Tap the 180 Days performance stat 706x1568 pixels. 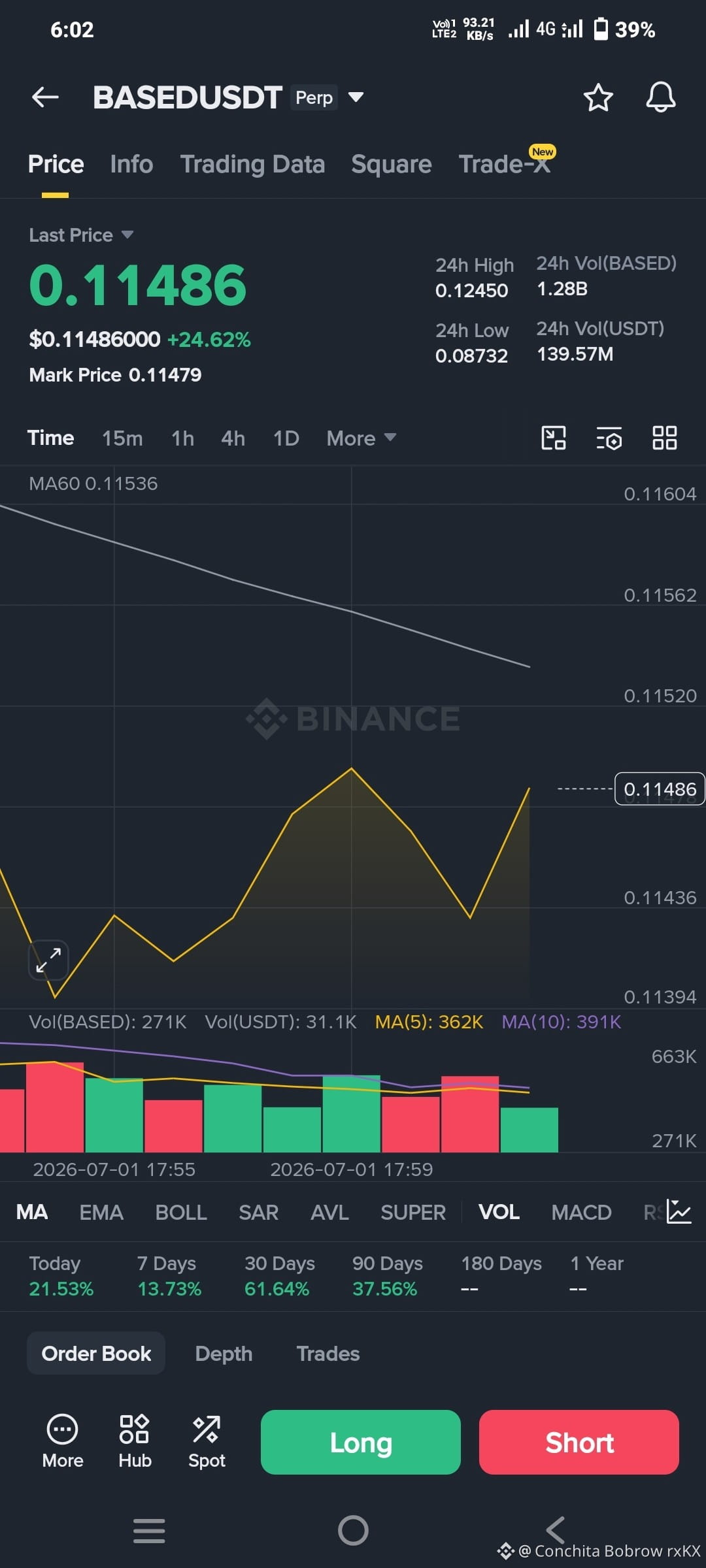[x=501, y=1276]
